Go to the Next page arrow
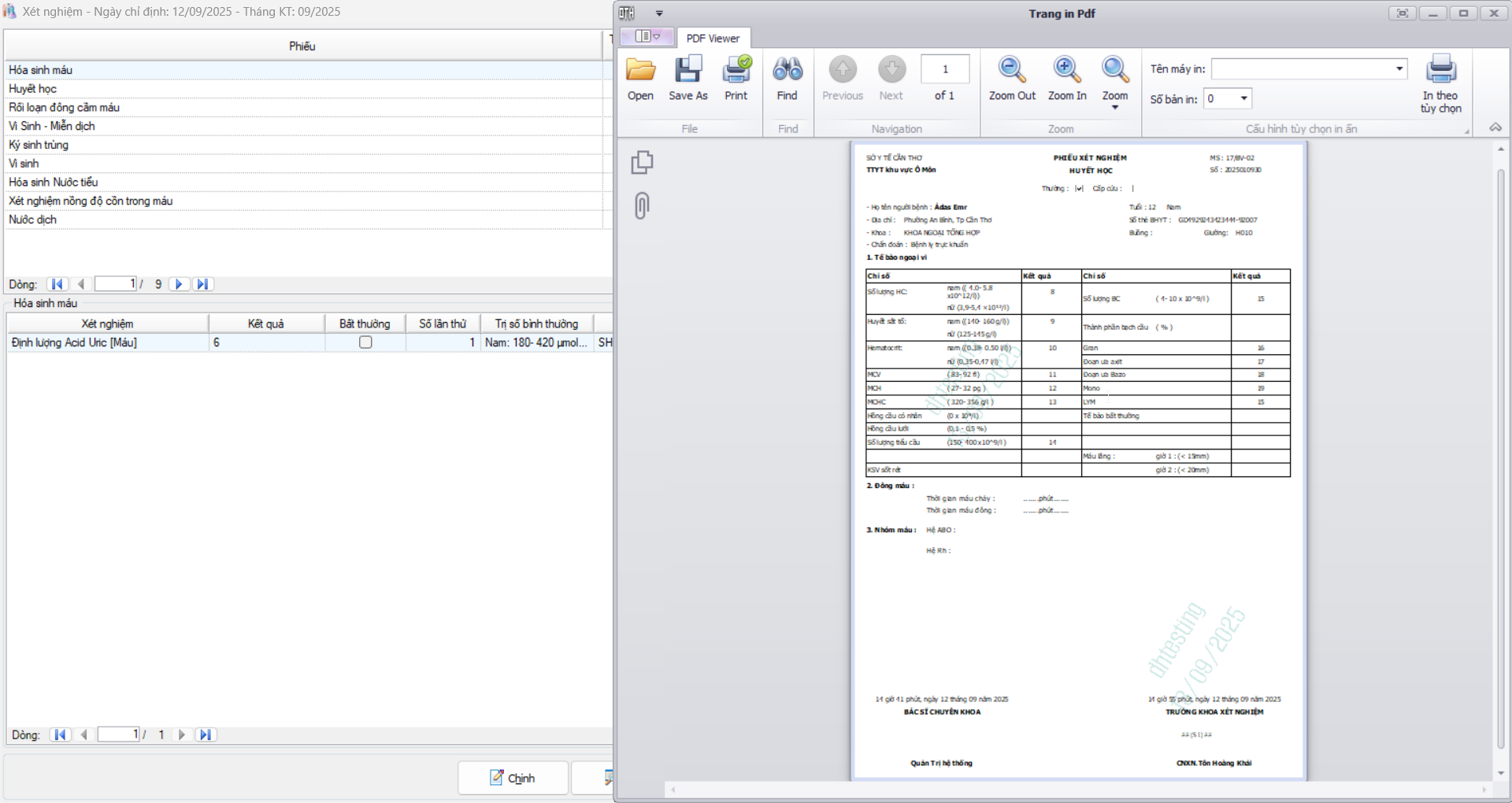Screen dimensions: 1512x803 coord(891,70)
